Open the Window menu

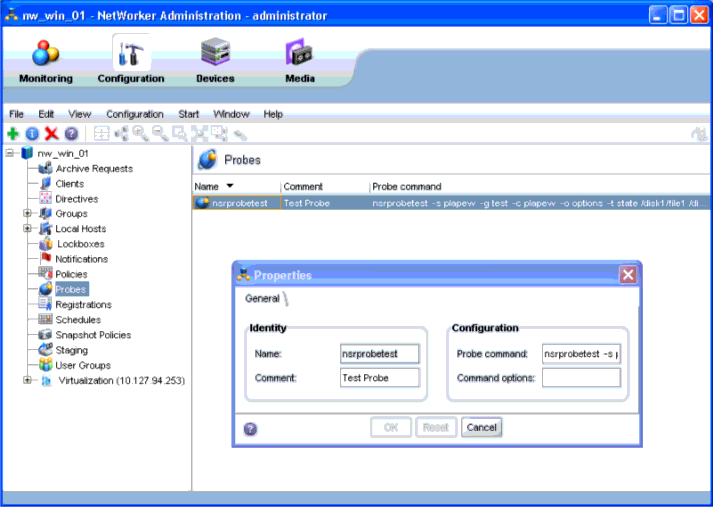pos(231,114)
